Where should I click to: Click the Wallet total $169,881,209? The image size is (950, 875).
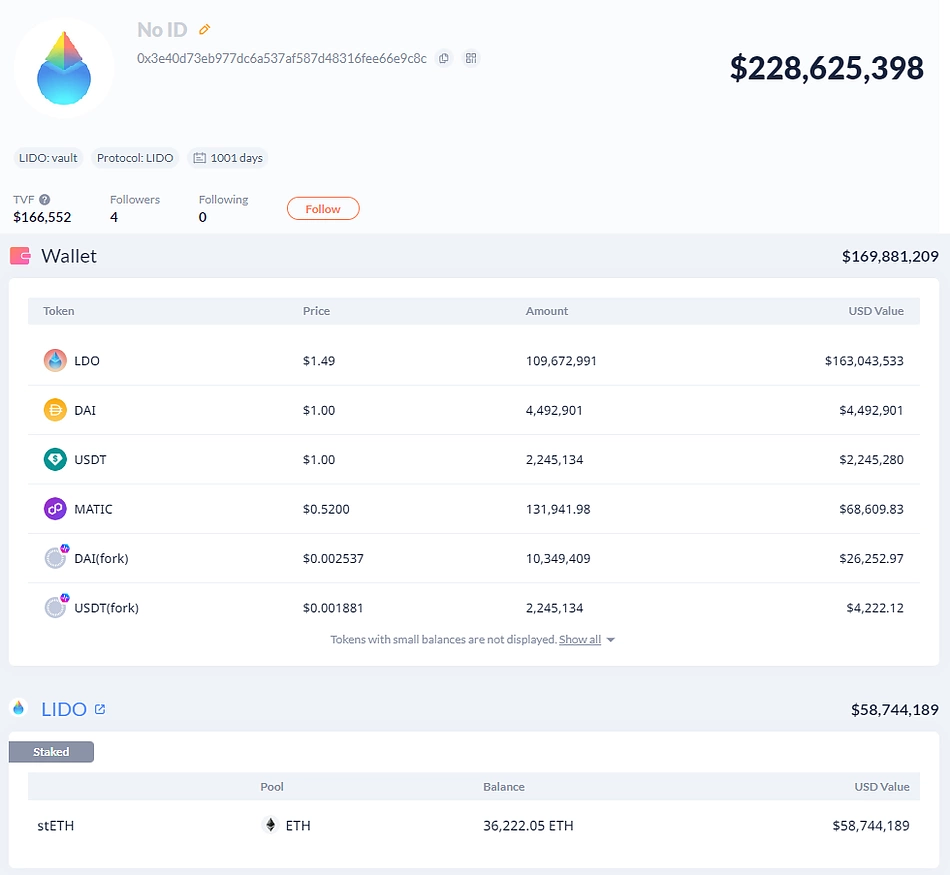tap(890, 256)
